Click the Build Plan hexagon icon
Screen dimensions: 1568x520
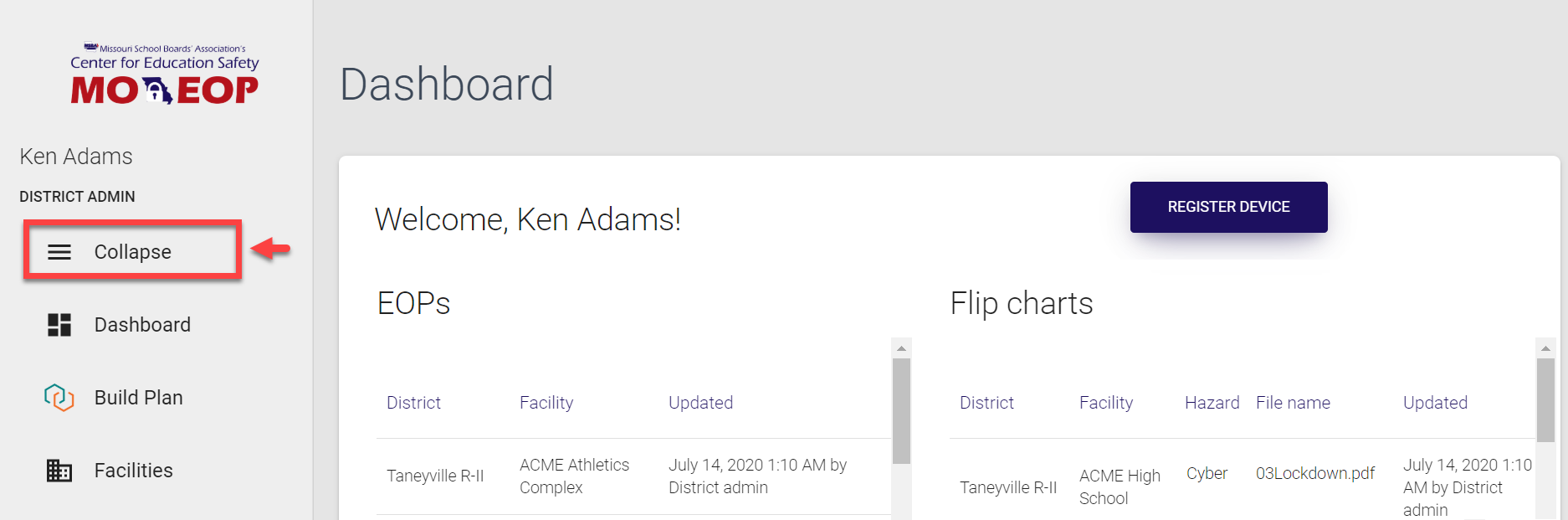[59, 397]
